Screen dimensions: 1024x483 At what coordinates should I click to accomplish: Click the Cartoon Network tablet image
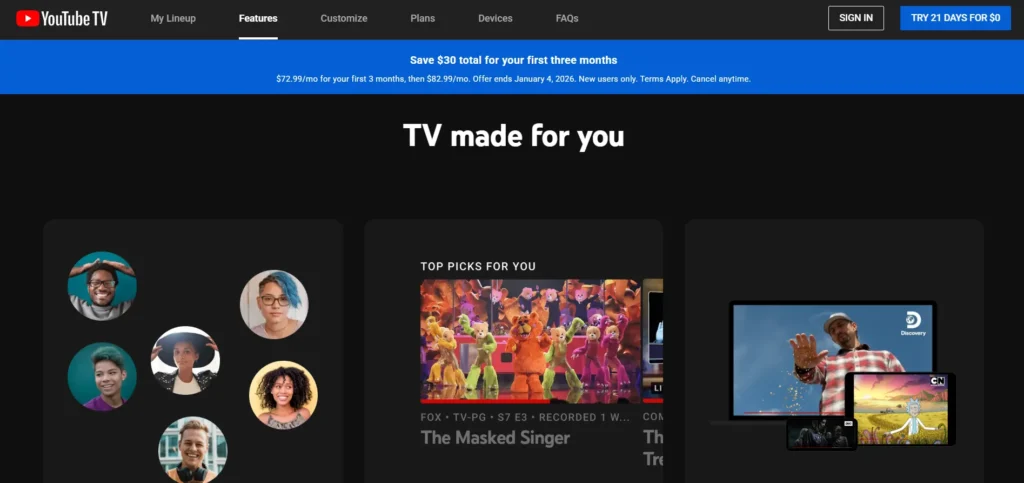900,408
